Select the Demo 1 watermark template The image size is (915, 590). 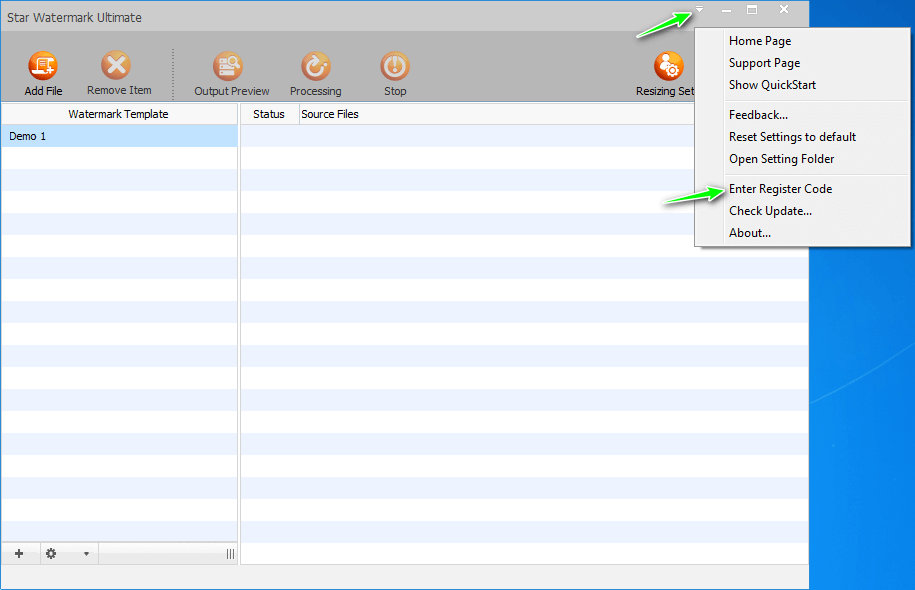click(x=119, y=136)
